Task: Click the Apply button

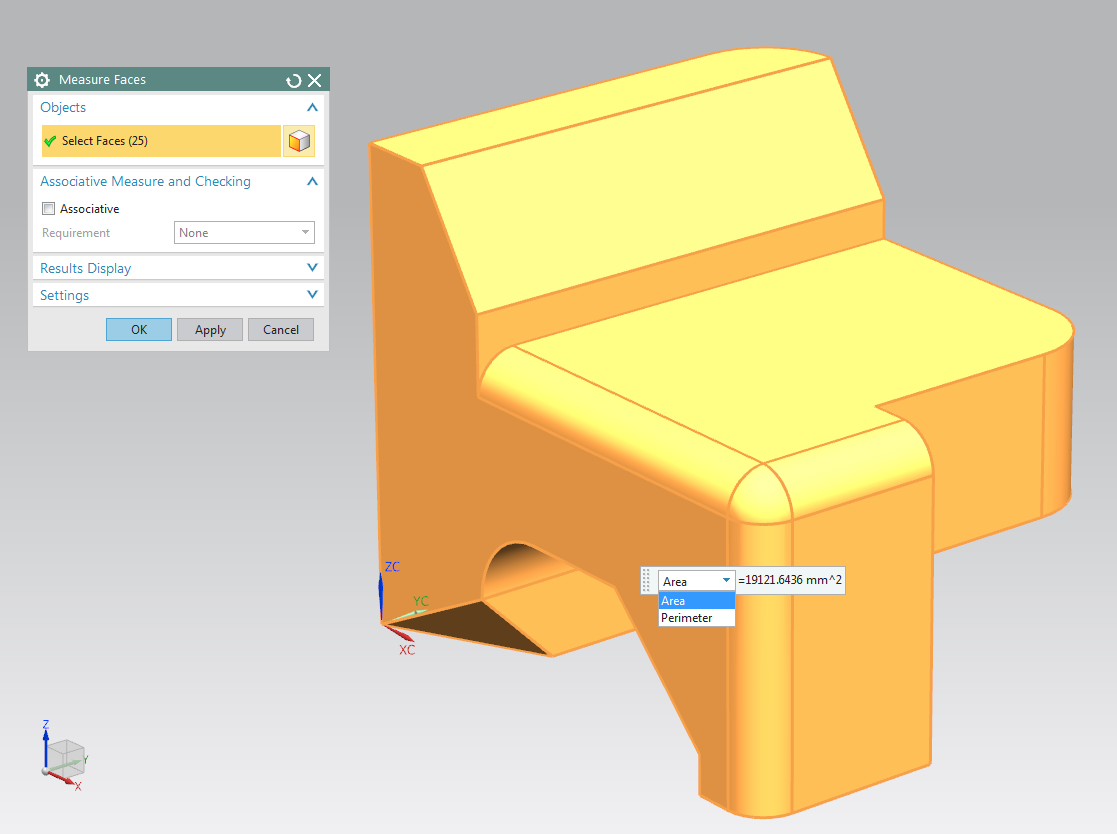Action: [210, 330]
